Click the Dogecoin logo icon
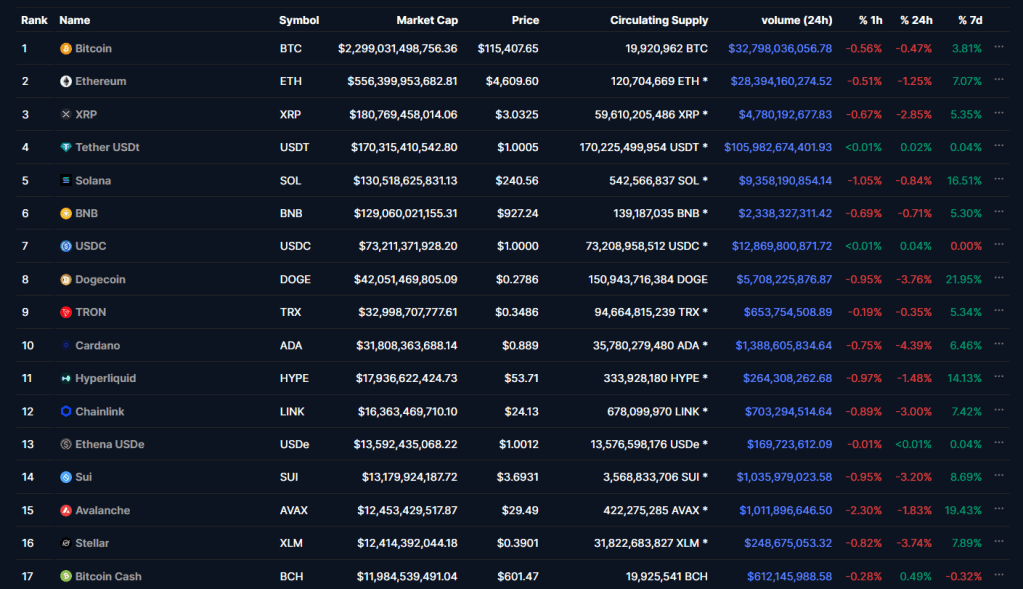The image size is (1023, 589). coord(66,280)
